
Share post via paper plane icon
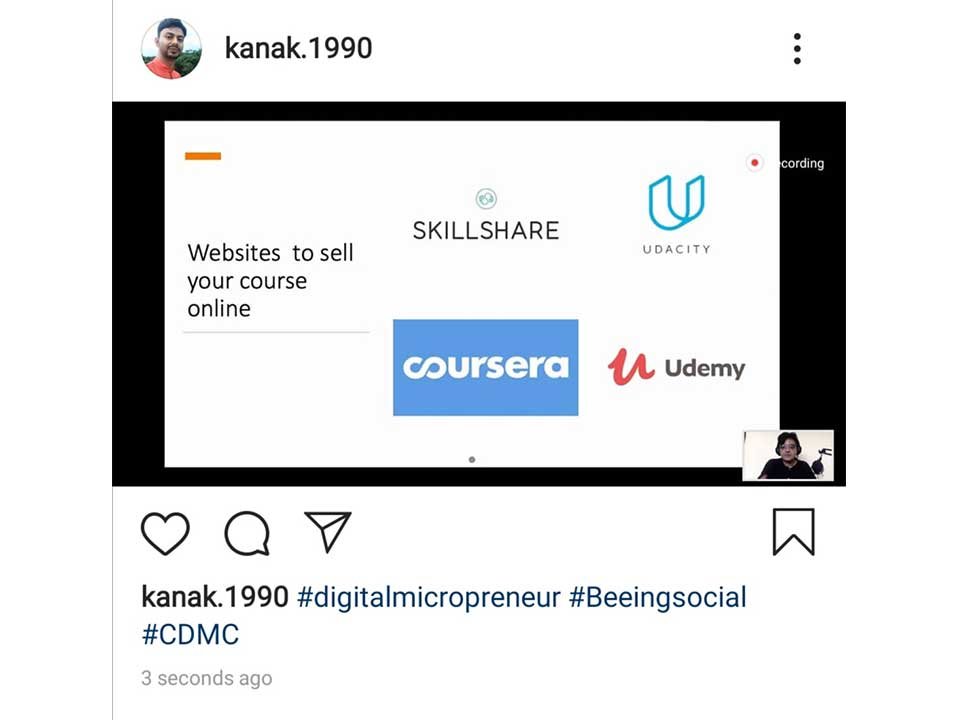(328, 531)
